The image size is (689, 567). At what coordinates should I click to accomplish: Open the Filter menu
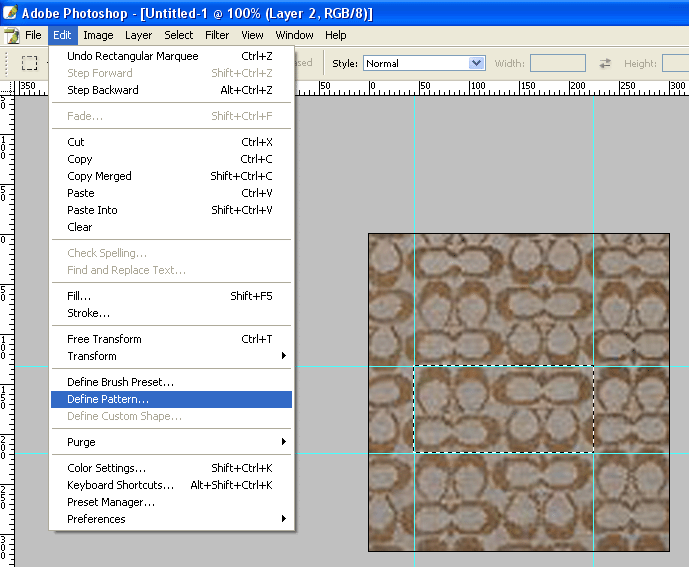[217, 35]
